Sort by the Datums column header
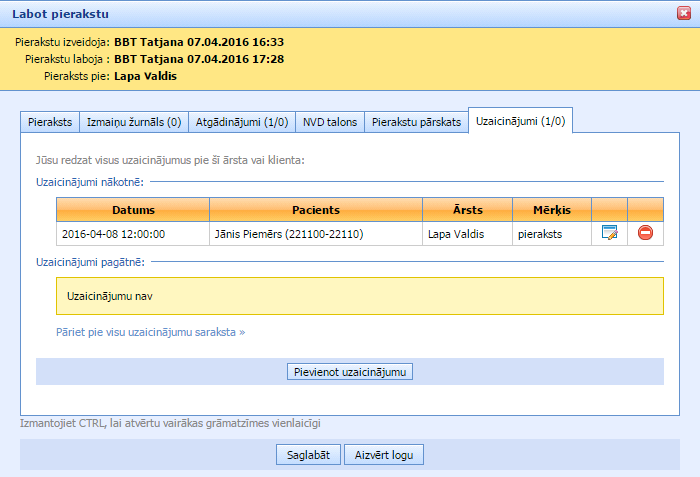Viewport: 700px width, 477px height. click(x=133, y=210)
